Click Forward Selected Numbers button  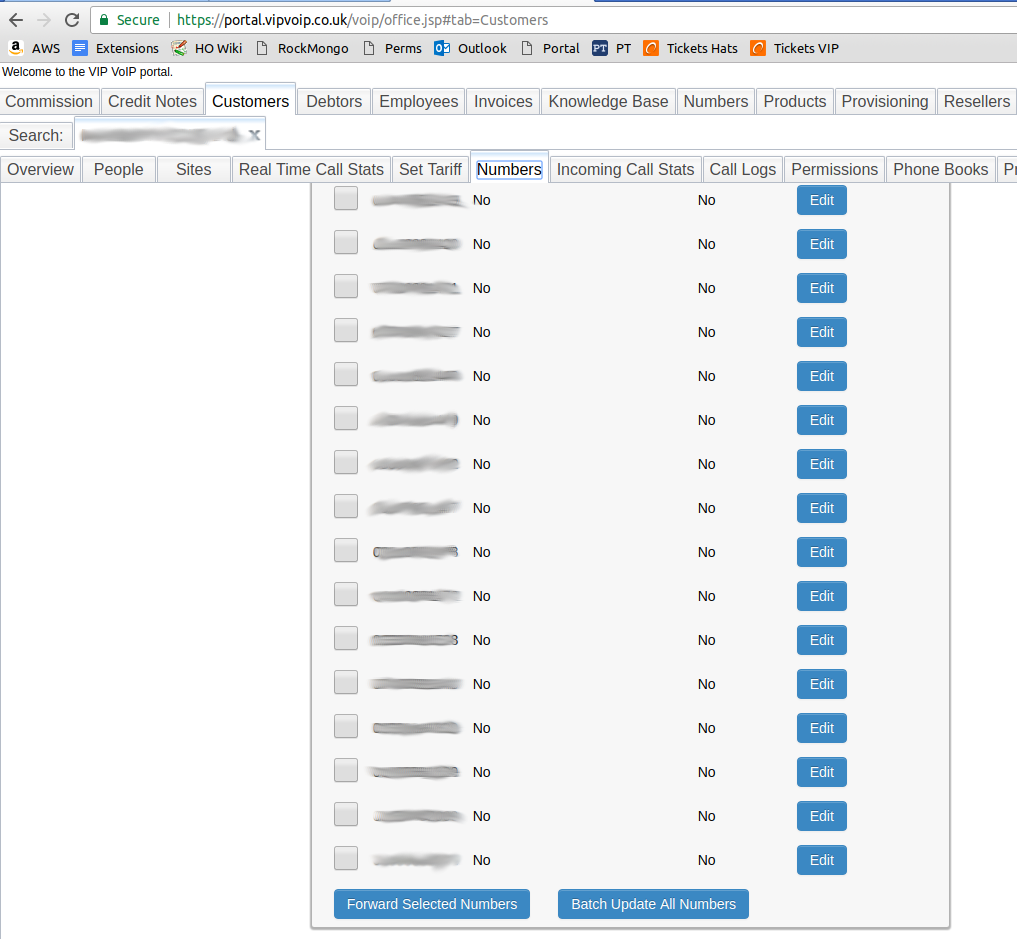coord(432,904)
